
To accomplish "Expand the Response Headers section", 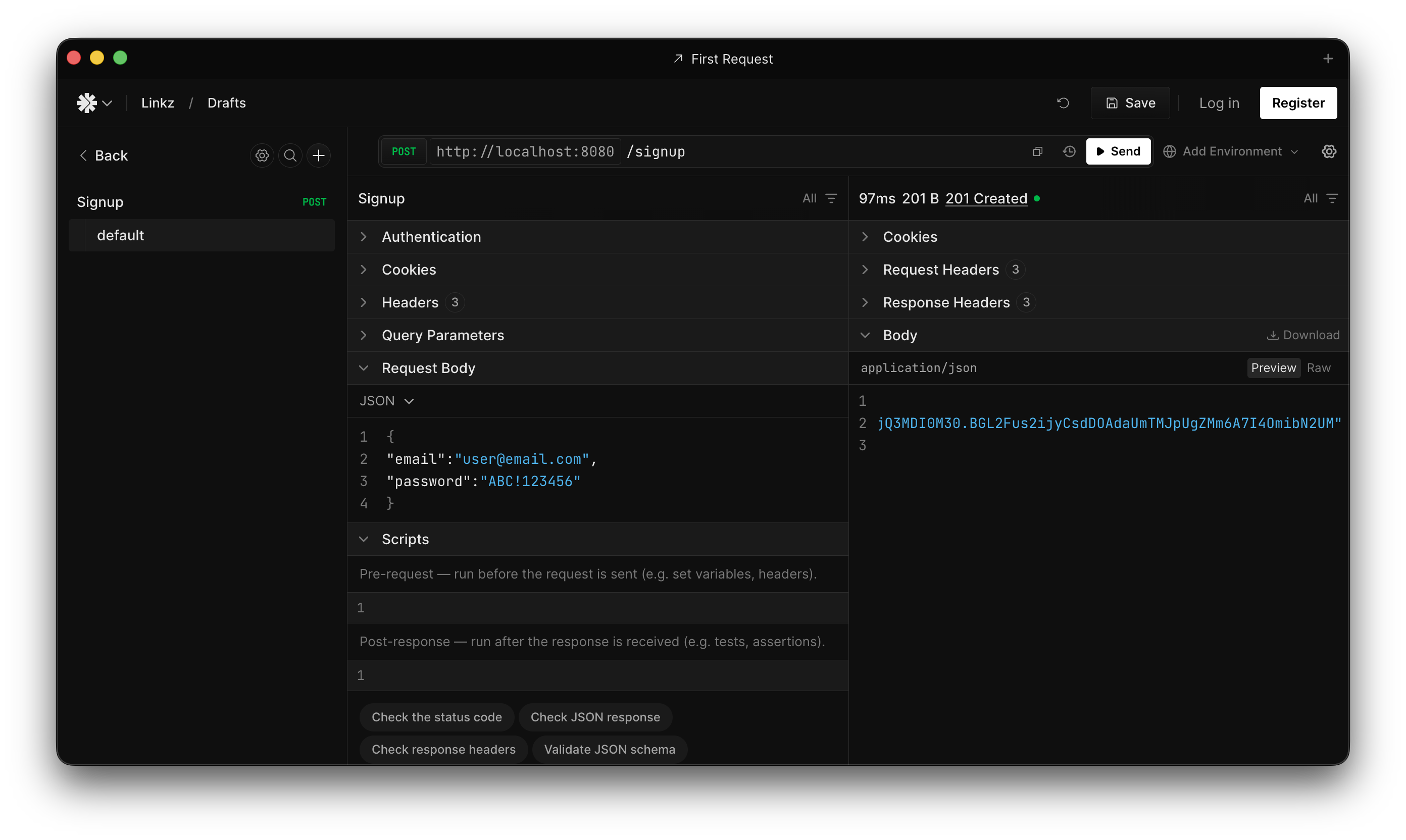I will pos(1098,303).
